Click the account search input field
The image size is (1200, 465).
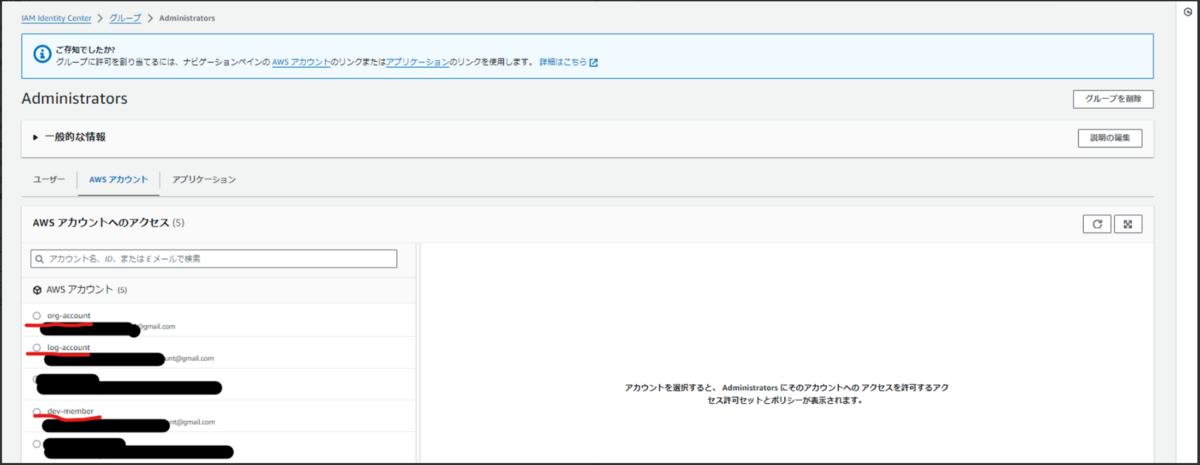(x=214, y=259)
